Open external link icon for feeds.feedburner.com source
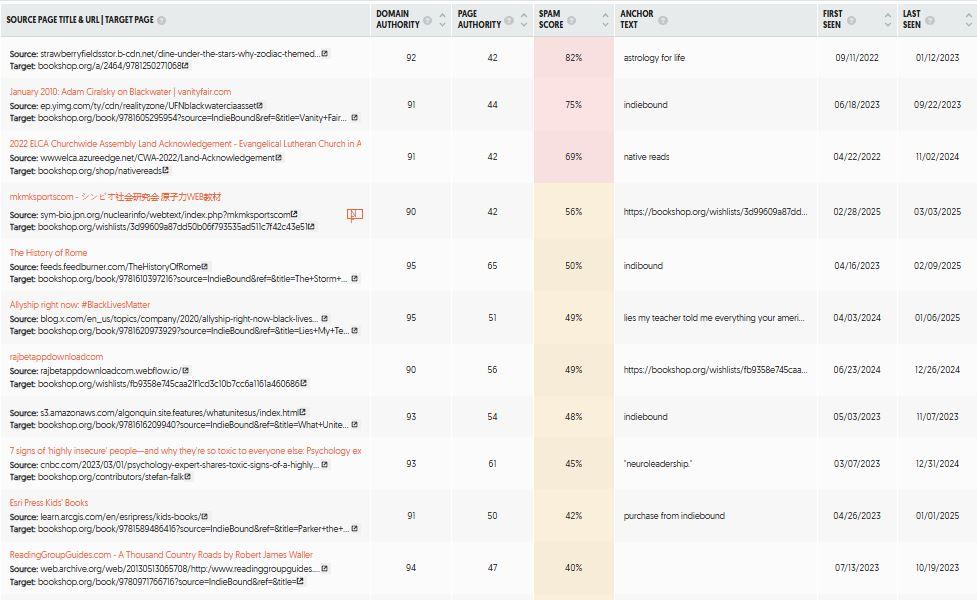 [205, 266]
